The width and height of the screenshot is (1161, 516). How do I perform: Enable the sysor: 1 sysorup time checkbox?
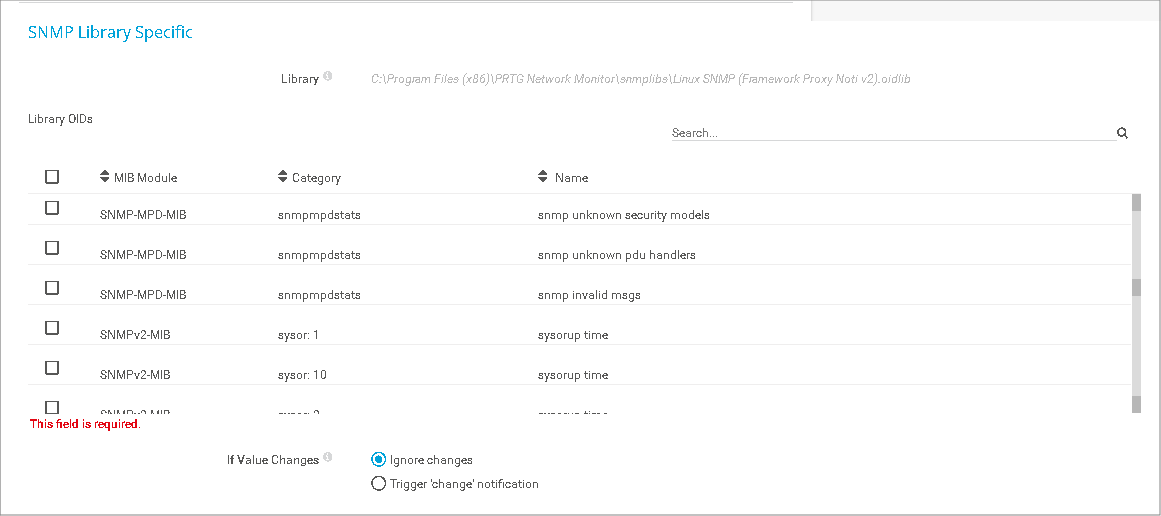click(x=52, y=328)
